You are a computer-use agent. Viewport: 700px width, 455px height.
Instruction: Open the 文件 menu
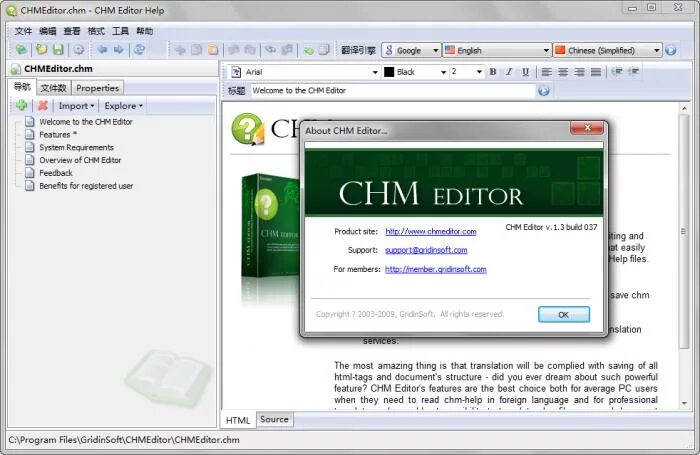23,31
